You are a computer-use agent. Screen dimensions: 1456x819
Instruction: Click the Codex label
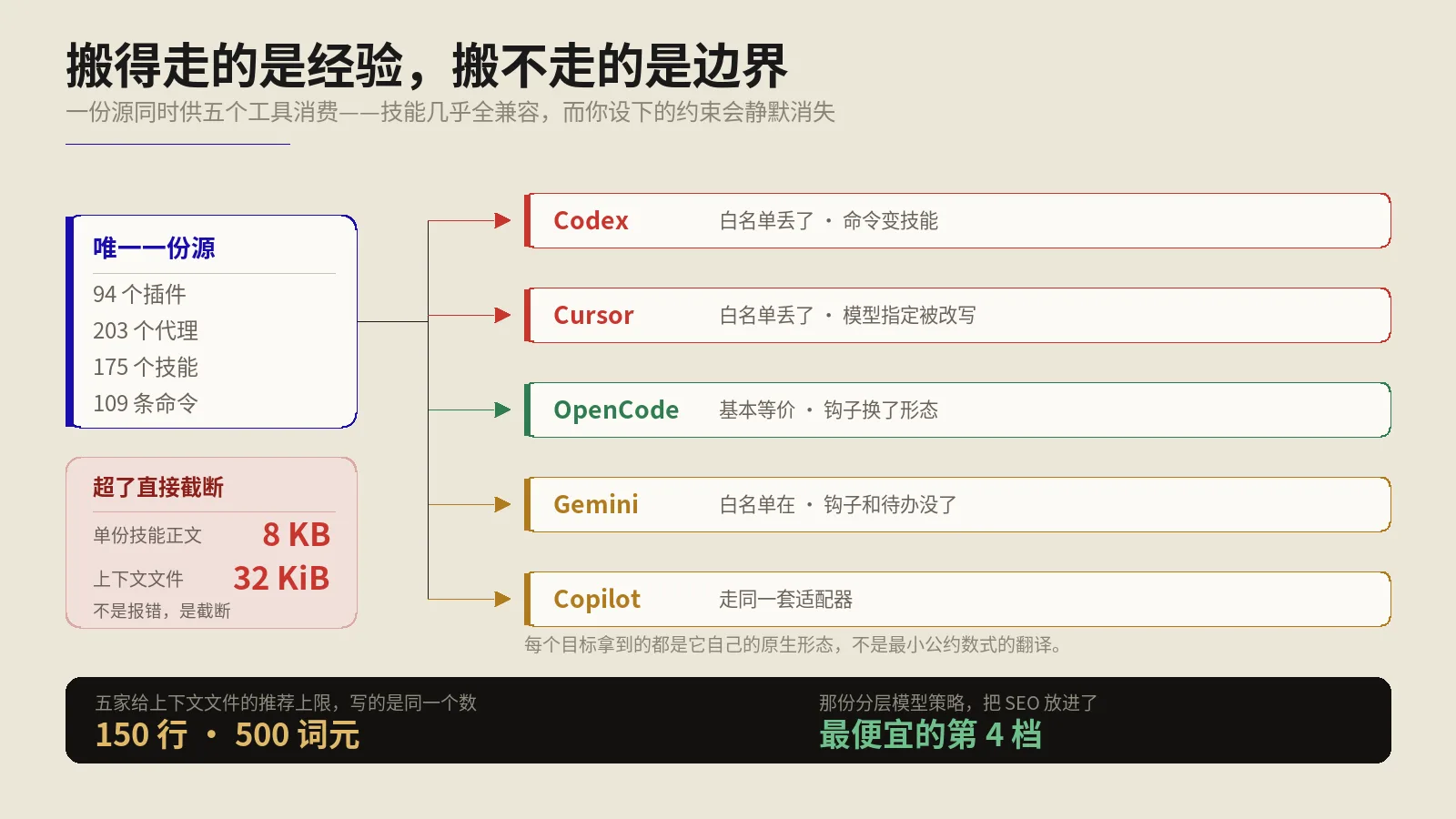point(591,220)
